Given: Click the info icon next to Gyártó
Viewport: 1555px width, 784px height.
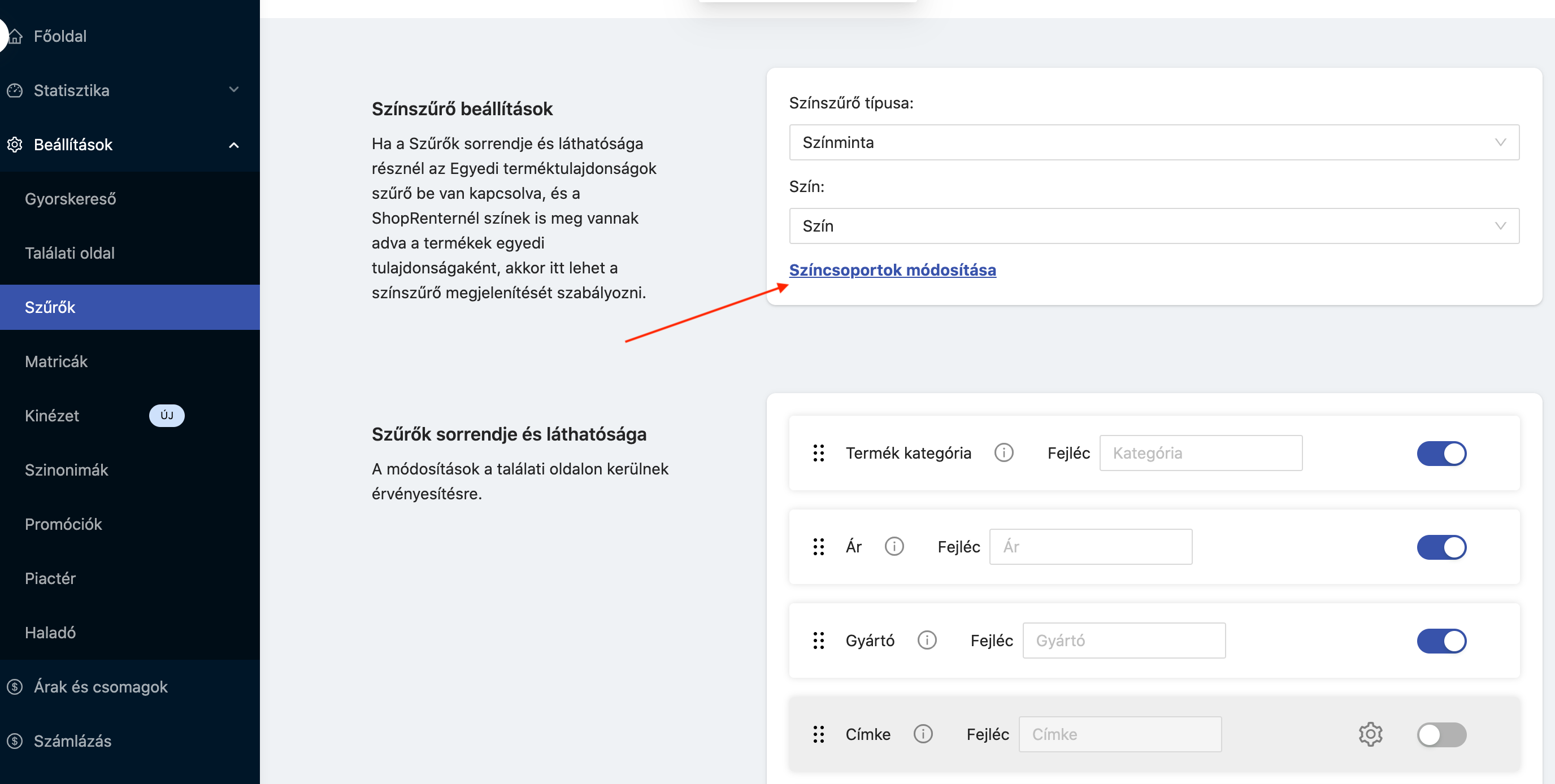Looking at the screenshot, I should [927, 640].
